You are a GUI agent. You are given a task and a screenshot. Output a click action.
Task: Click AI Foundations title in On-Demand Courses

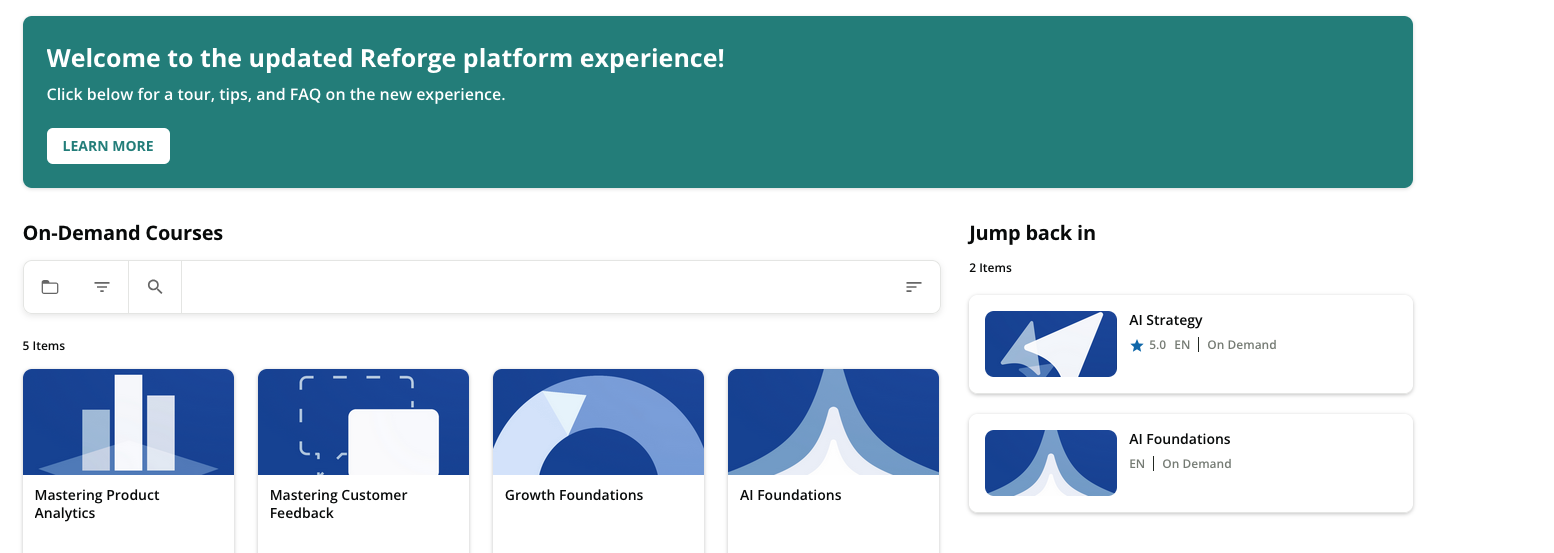pyautogui.click(x=791, y=495)
